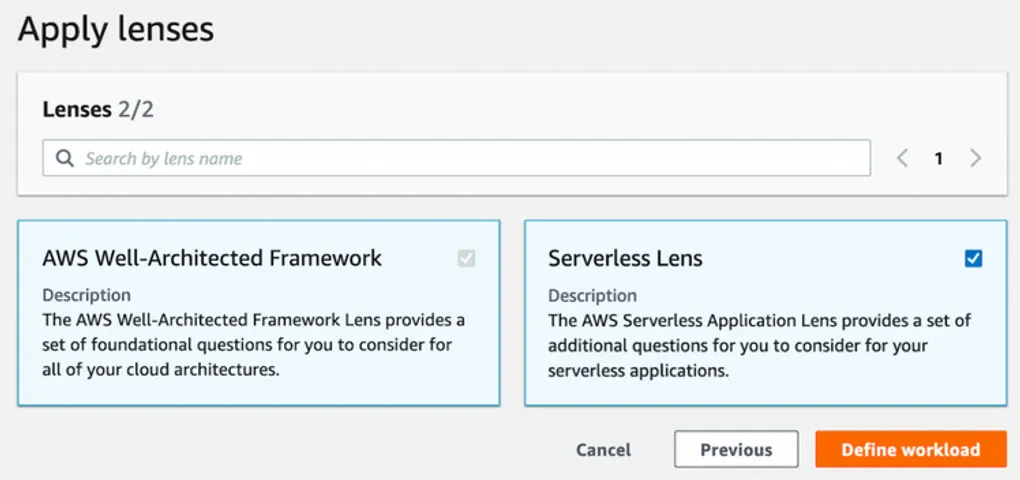
Task: Click Description label under AWS Well-Architected Framework
Action: (86, 296)
